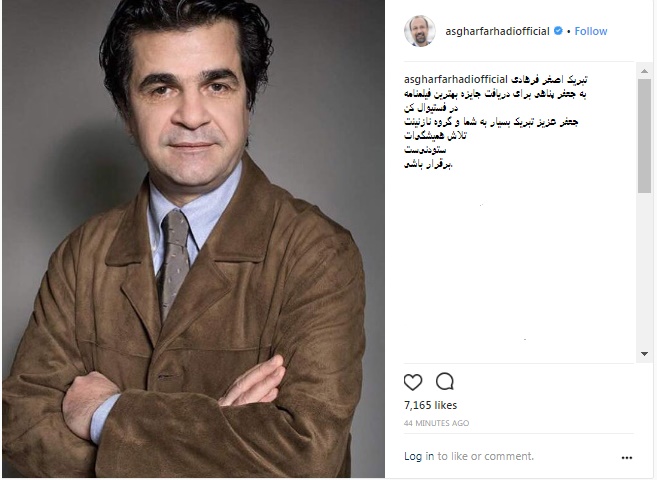Click the caption scrollbar thumb
657x480 pixels.
coord(644,136)
